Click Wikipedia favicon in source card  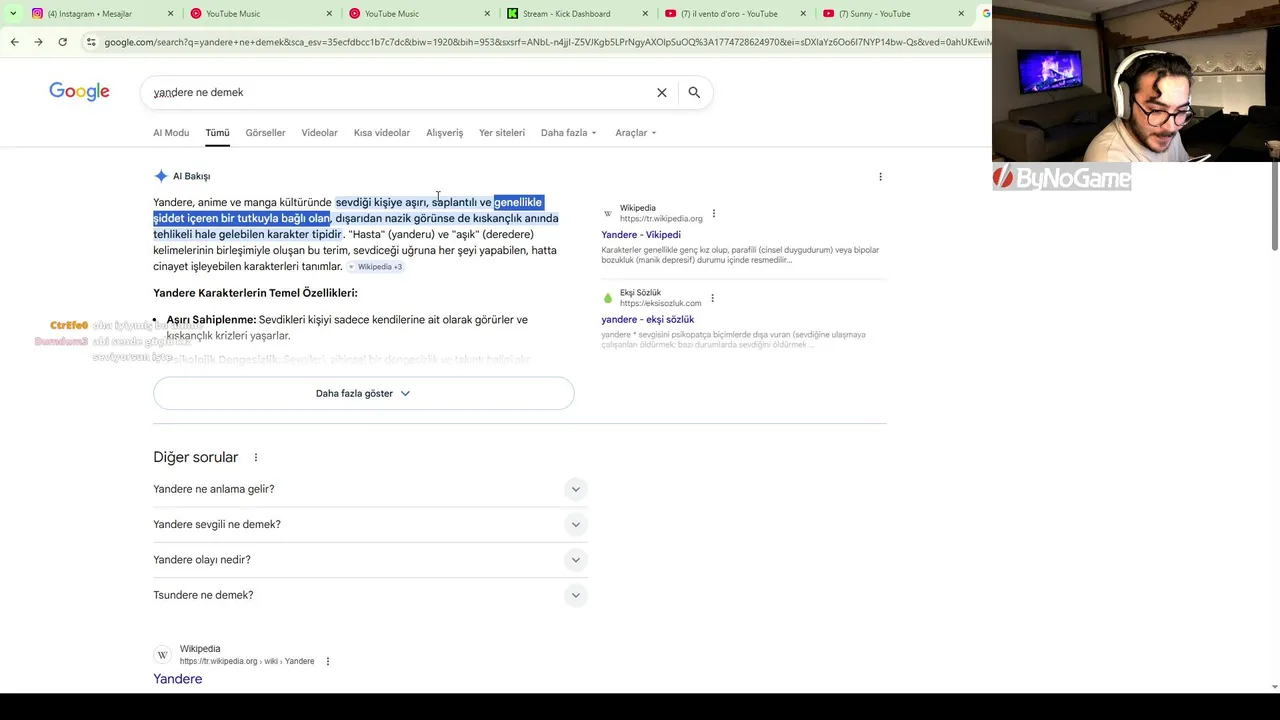(607, 213)
